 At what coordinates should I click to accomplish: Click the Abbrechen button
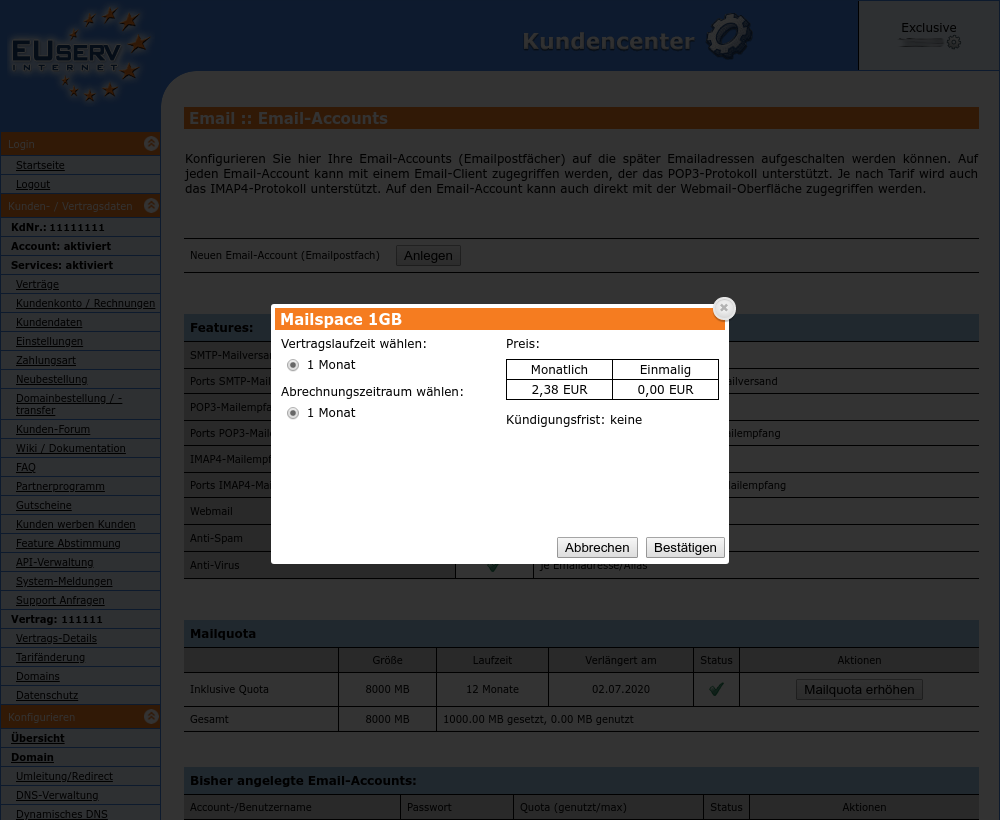pos(597,548)
